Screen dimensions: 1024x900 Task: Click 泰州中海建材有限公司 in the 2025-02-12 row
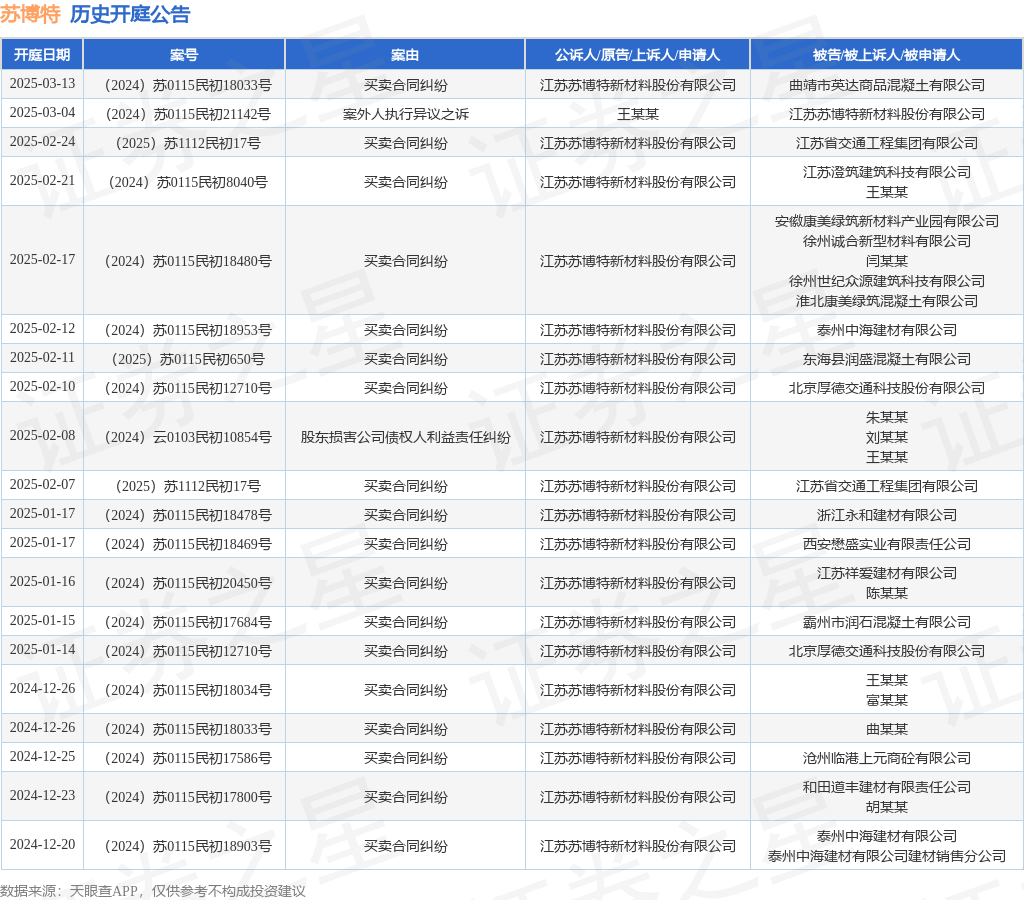click(x=887, y=330)
